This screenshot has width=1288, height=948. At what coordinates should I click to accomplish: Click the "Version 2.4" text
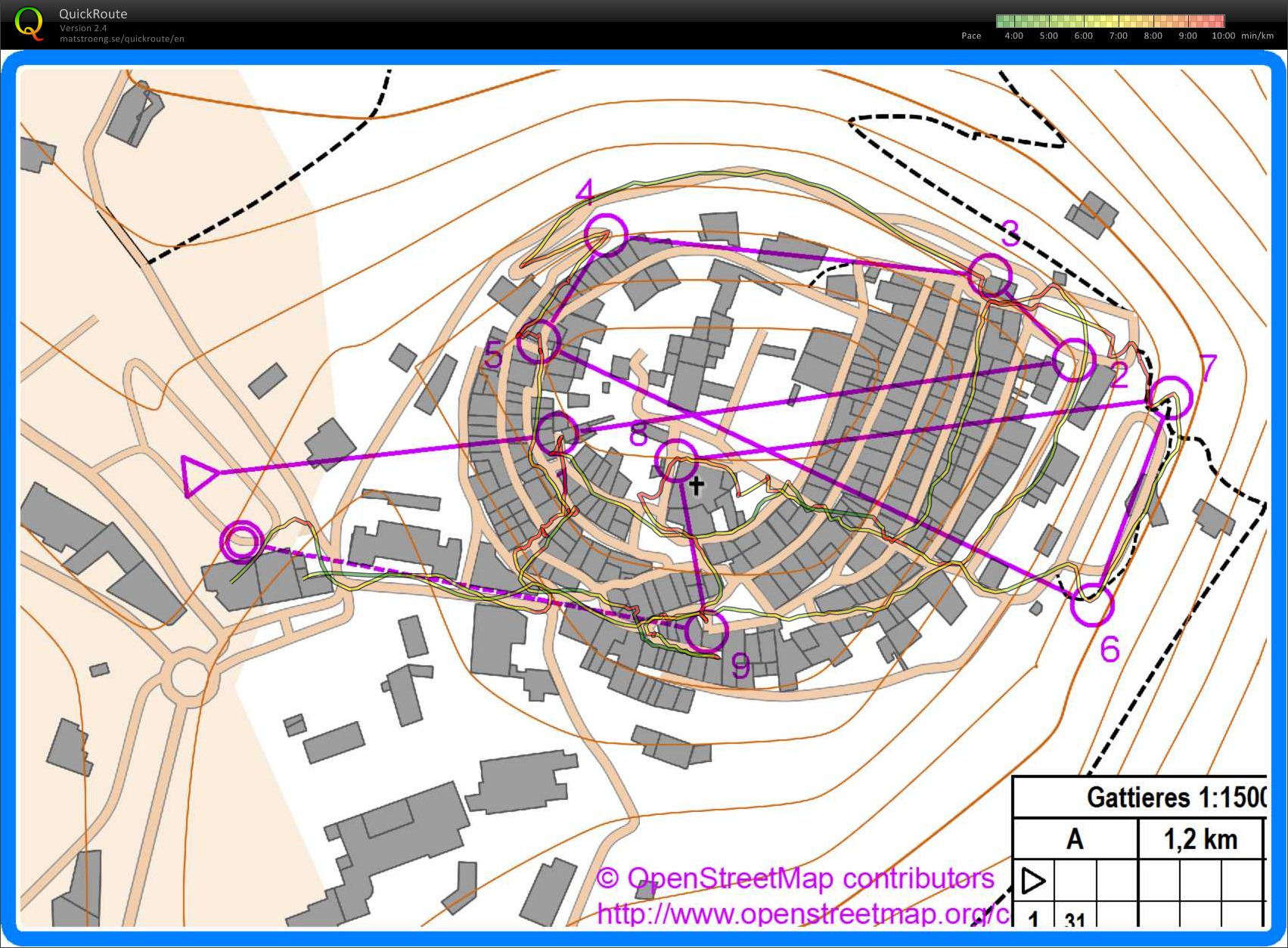[83, 28]
